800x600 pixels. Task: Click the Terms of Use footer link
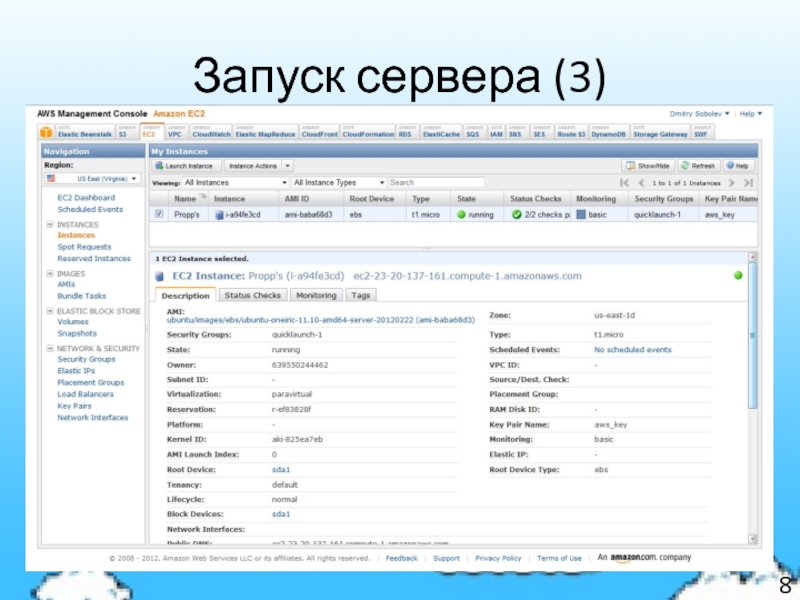[559, 558]
